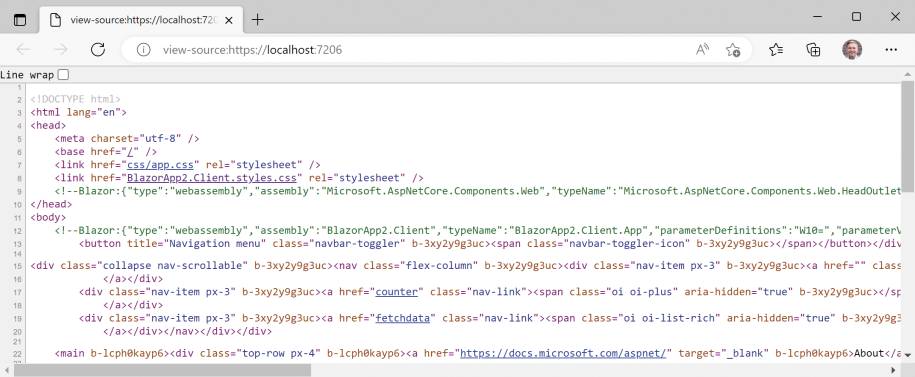Open the Collections panel
Image resolution: width=915 pixels, height=377 pixels.
coord(813,50)
